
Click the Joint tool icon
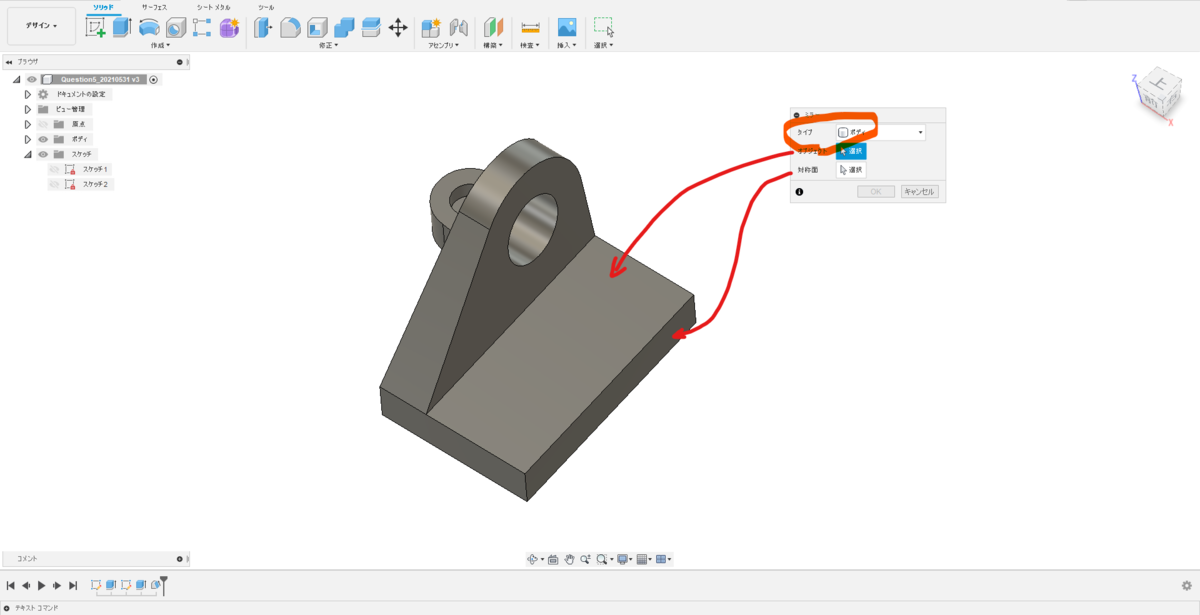click(459, 28)
